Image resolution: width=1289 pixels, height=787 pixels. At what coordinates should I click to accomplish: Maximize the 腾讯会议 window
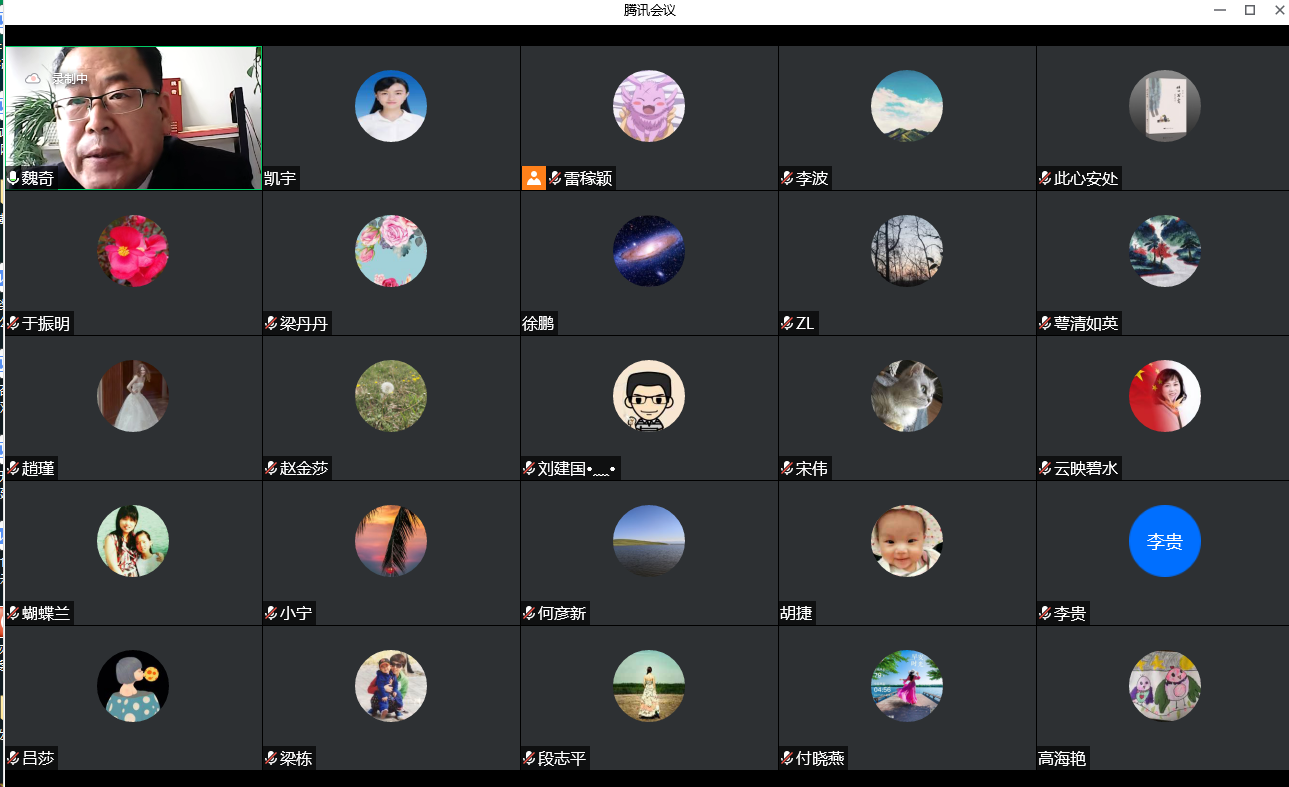pyautogui.click(x=1250, y=10)
